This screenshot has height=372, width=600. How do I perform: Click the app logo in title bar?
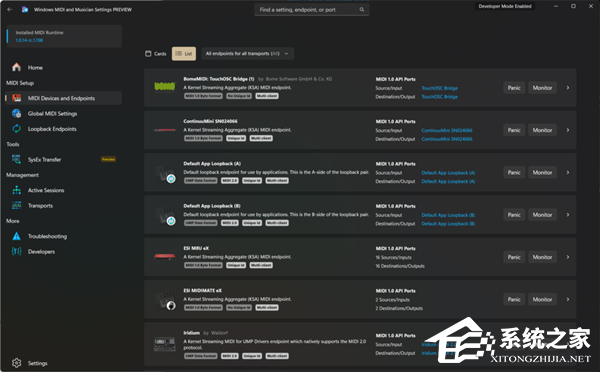tap(25, 10)
